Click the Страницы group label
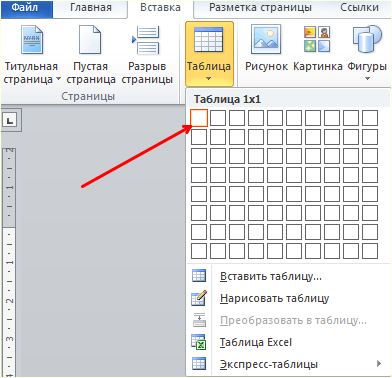Viewport: 392px width, 378px height. pyautogui.click(x=88, y=96)
